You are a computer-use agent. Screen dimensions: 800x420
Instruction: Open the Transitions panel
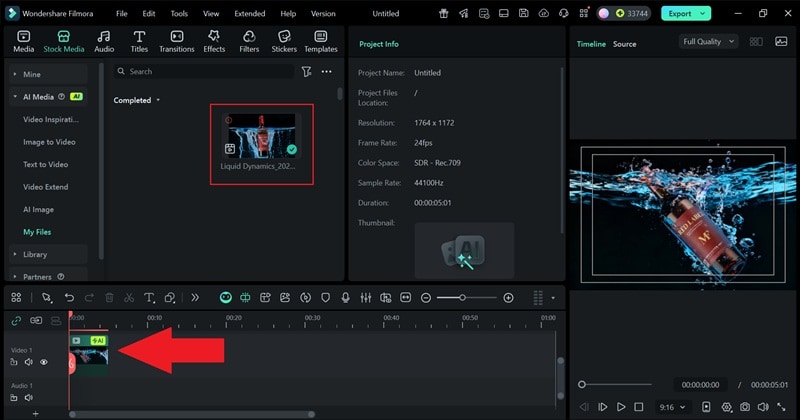tap(176, 41)
